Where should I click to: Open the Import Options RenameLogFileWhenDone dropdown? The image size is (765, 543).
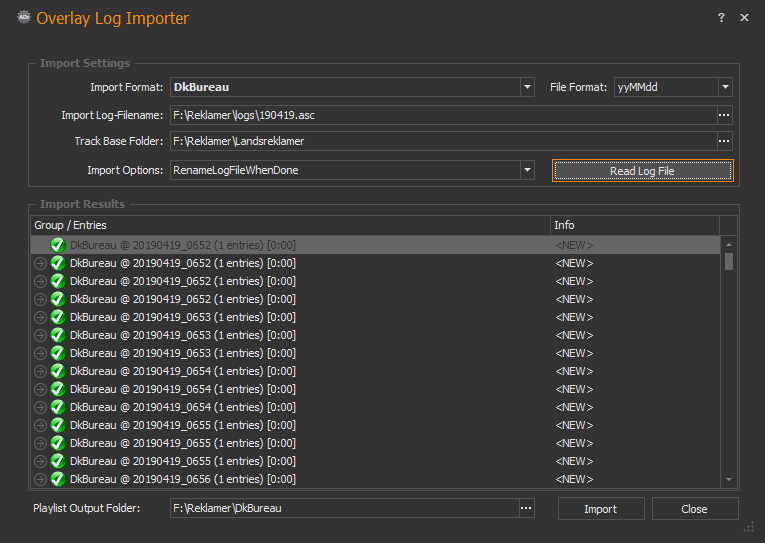(x=527, y=170)
